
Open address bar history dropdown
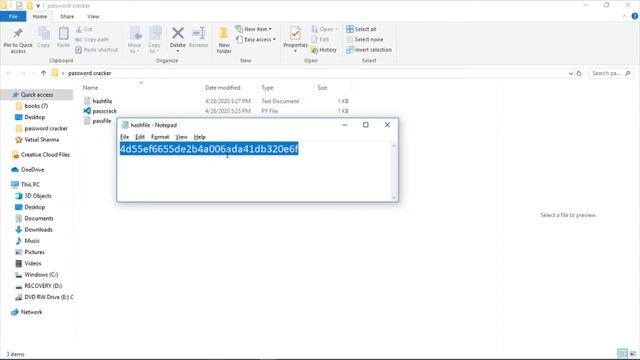point(571,73)
